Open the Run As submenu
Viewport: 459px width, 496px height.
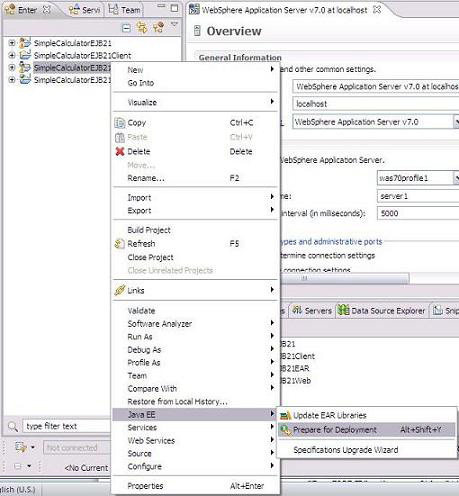point(196,337)
